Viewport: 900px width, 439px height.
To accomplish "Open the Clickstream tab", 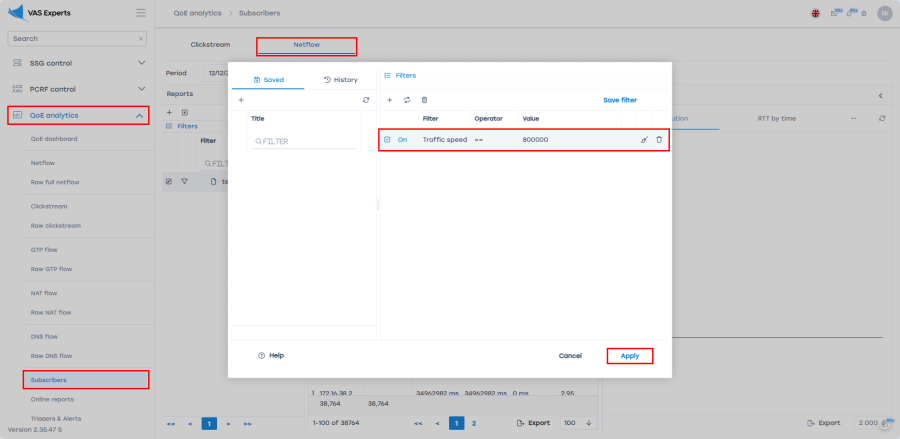I will (211, 45).
